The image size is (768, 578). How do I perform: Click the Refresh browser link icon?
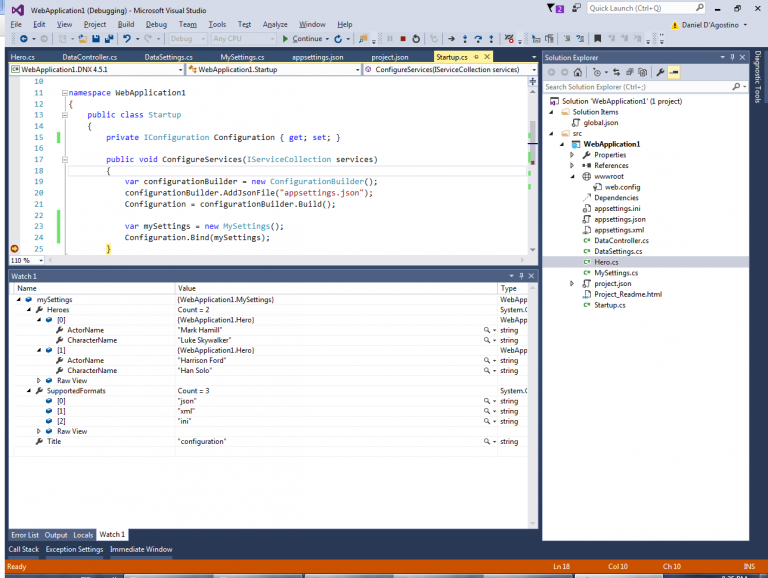point(338,39)
